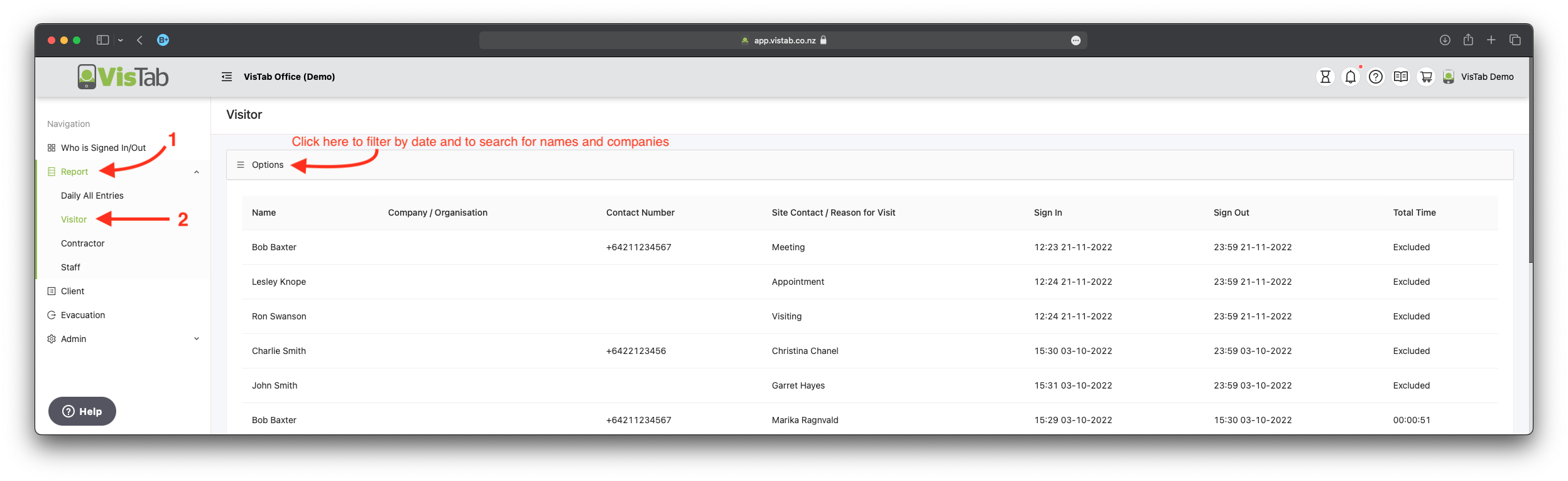Click the Client sidebar icon

click(52, 291)
